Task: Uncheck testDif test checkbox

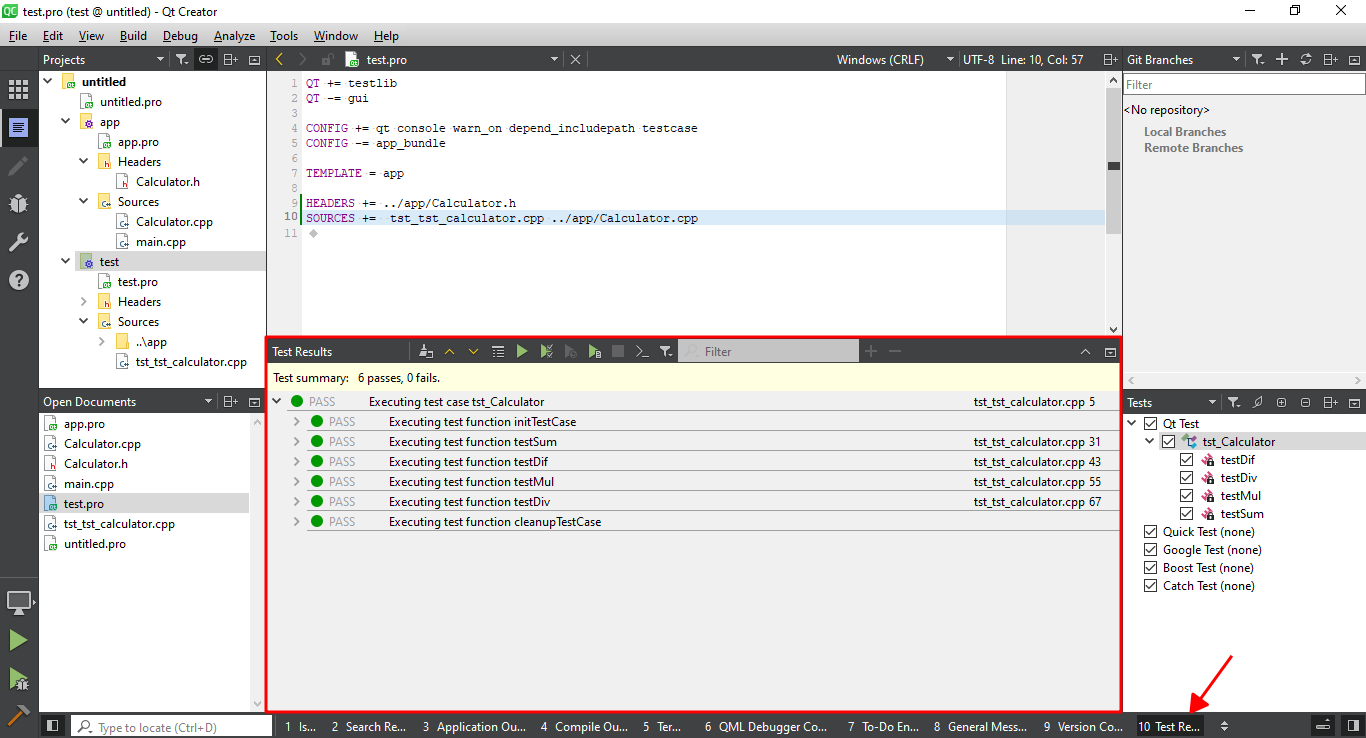Action: 1186,460
